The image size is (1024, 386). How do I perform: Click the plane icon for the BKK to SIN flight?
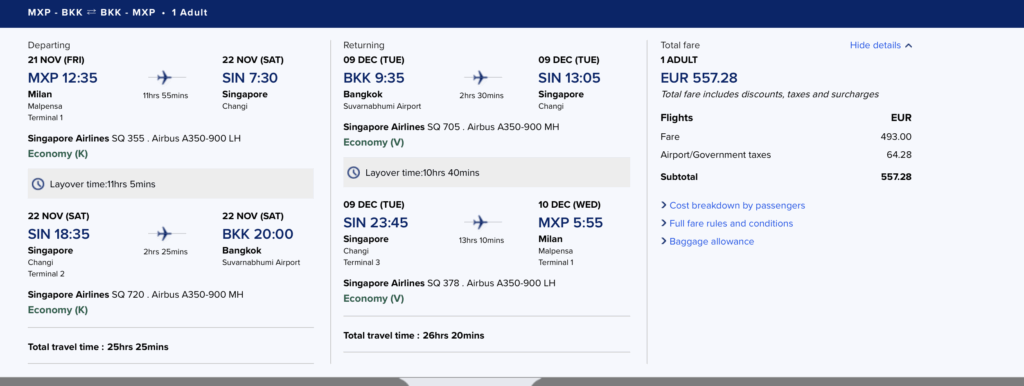481,78
